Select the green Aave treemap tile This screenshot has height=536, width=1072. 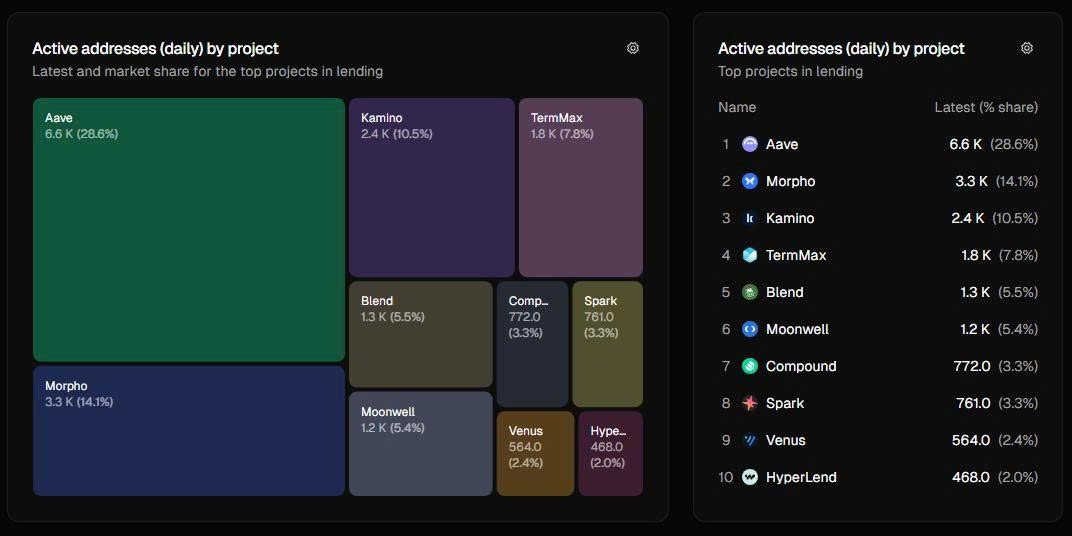pyautogui.click(x=189, y=230)
